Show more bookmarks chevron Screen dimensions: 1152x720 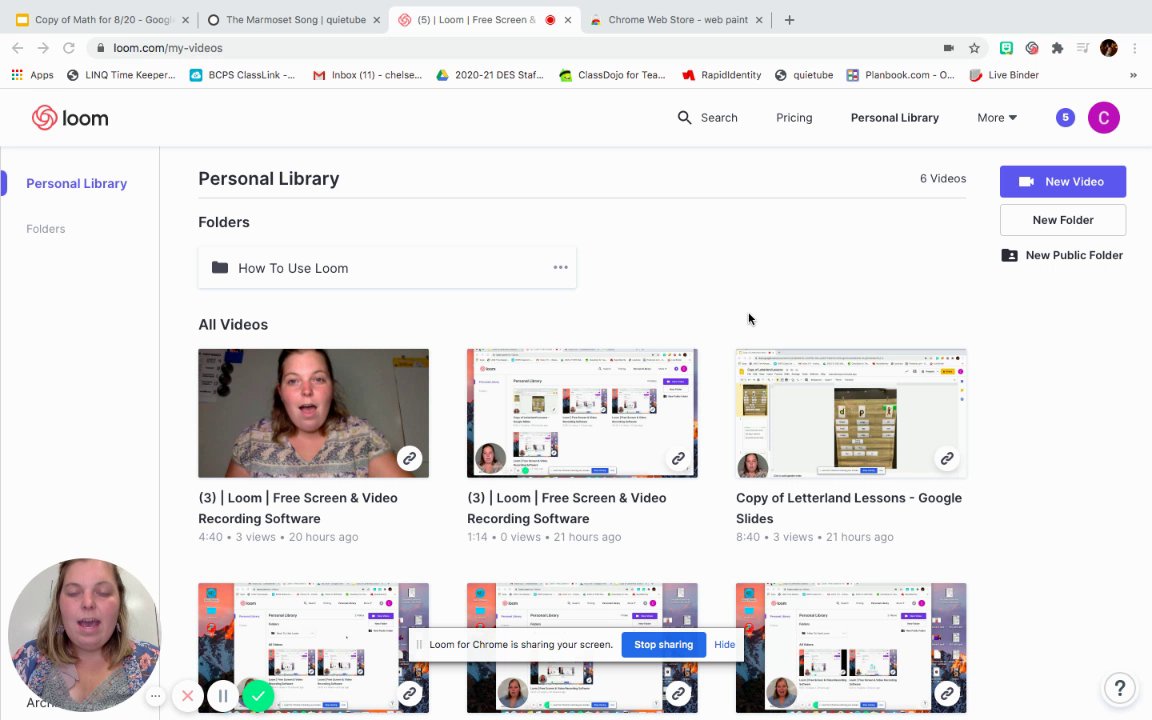(x=1133, y=75)
